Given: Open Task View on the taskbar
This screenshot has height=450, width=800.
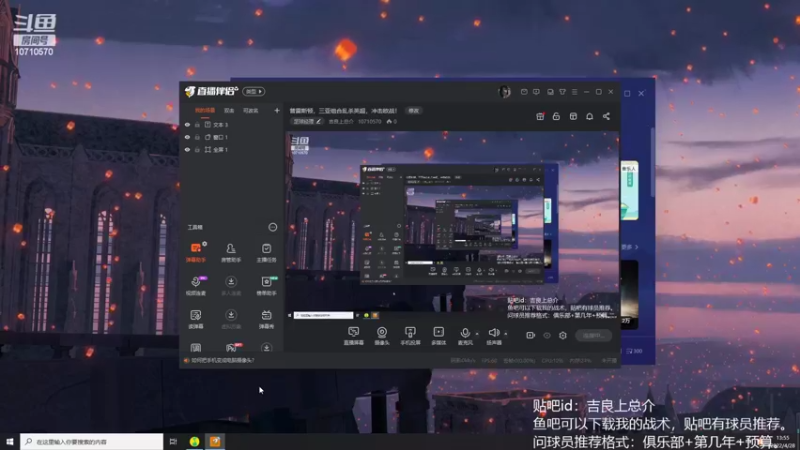Looking at the screenshot, I should click(x=173, y=441).
